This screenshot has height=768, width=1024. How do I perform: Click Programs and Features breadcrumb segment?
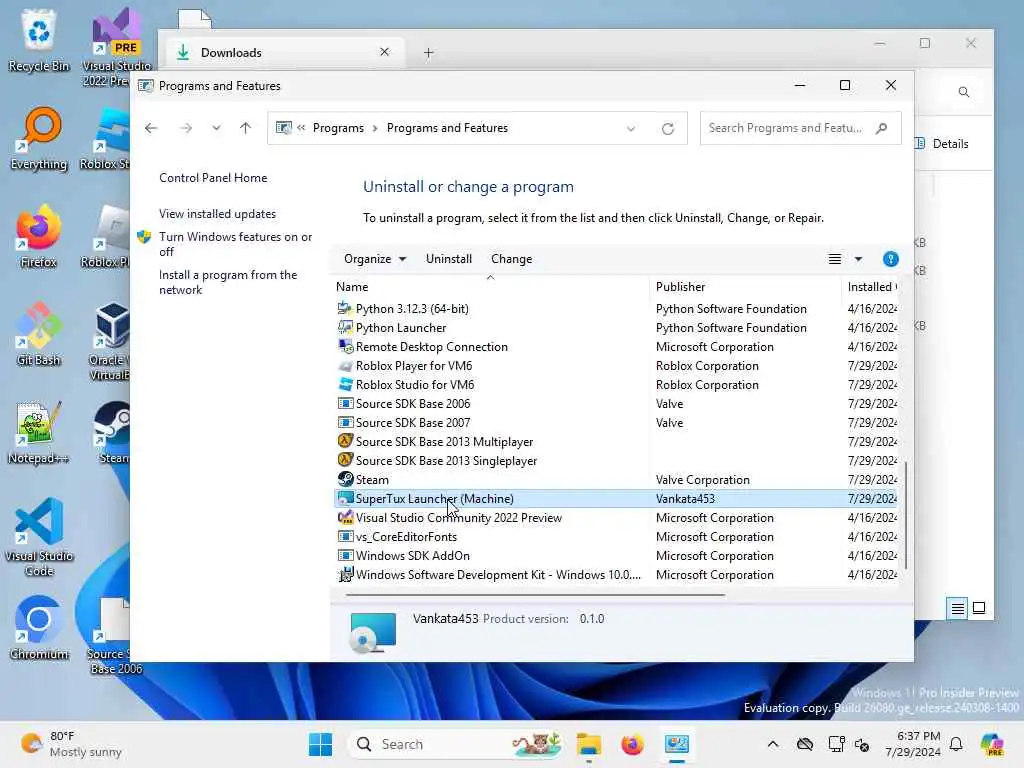click(x=447, y=128)
